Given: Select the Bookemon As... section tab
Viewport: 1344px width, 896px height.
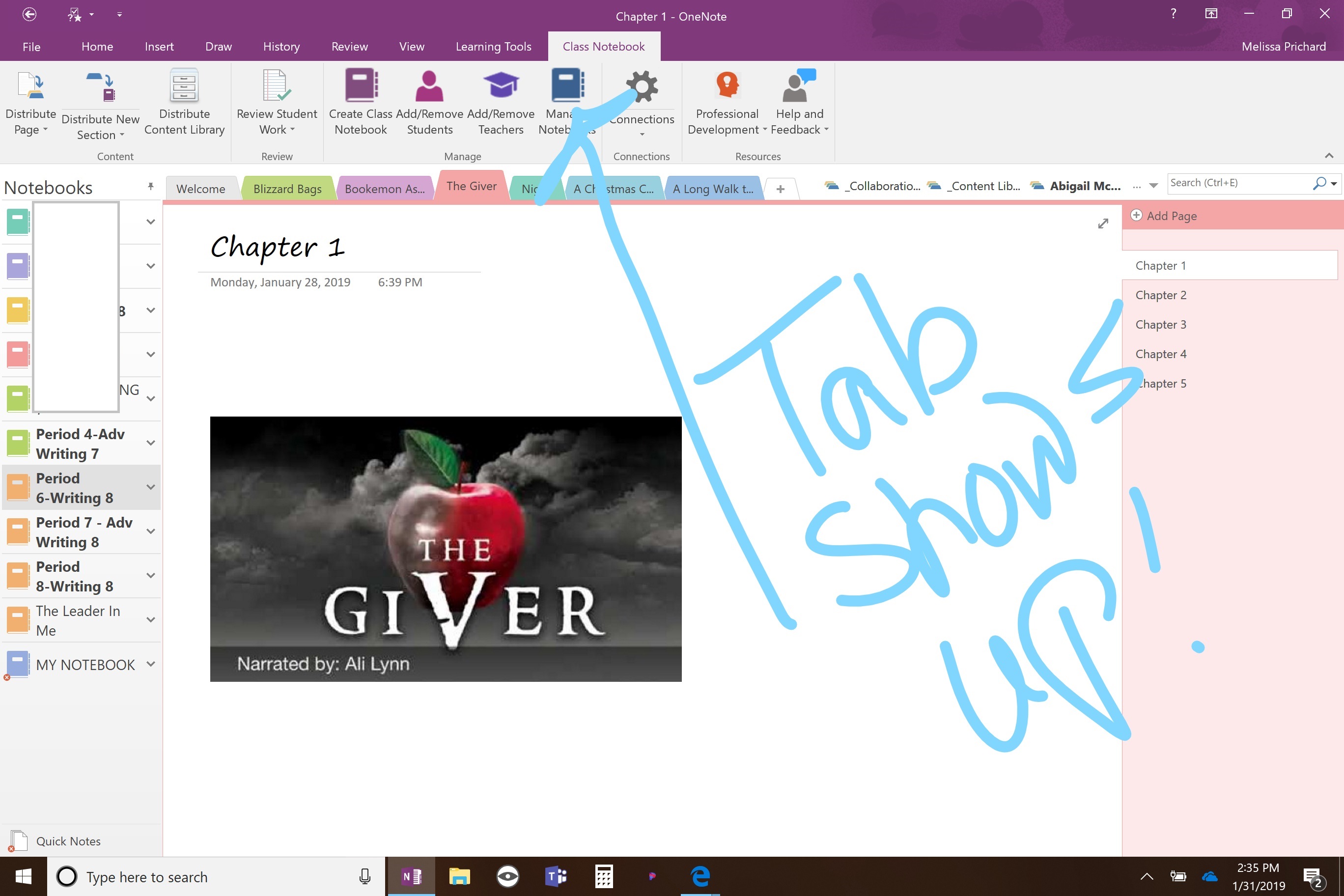Looking at the screenshot, I should [385, 189].
